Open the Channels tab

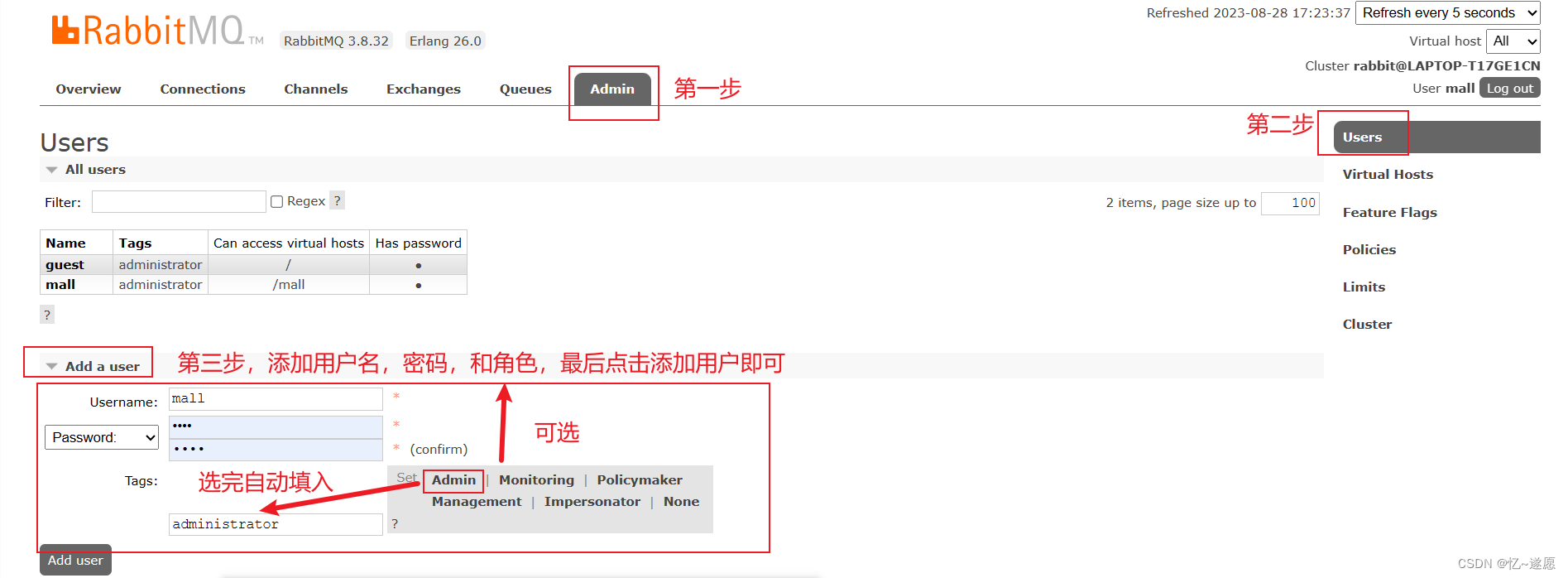[316, 89]
